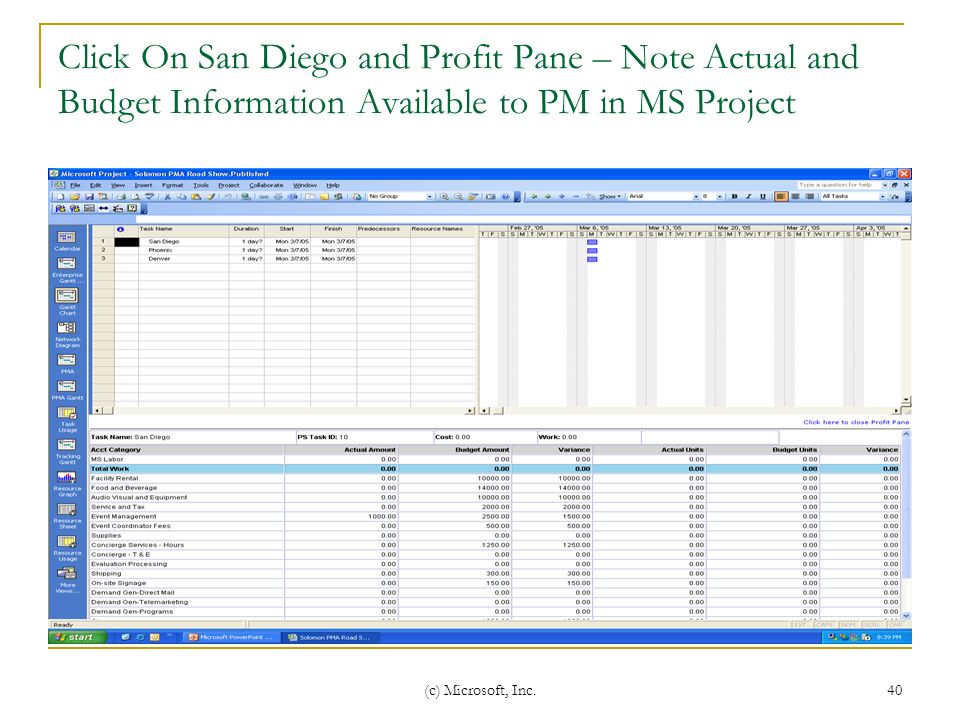The width and height of the screenshot is (960, 720).
Task: Save the project with the floppy icon
Action: (x=89, y=197)
